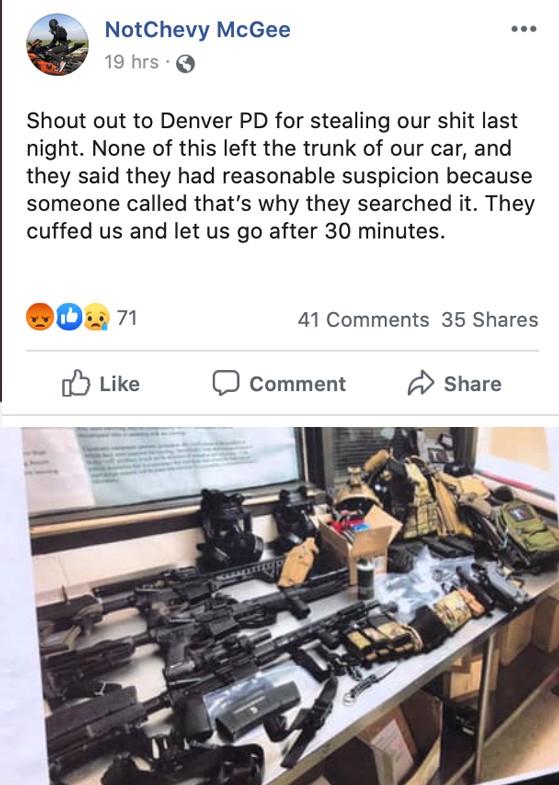The image size is (559, 785).
Task: Click the Comment button
Action: pyautogui.click(x=279, y=383)
